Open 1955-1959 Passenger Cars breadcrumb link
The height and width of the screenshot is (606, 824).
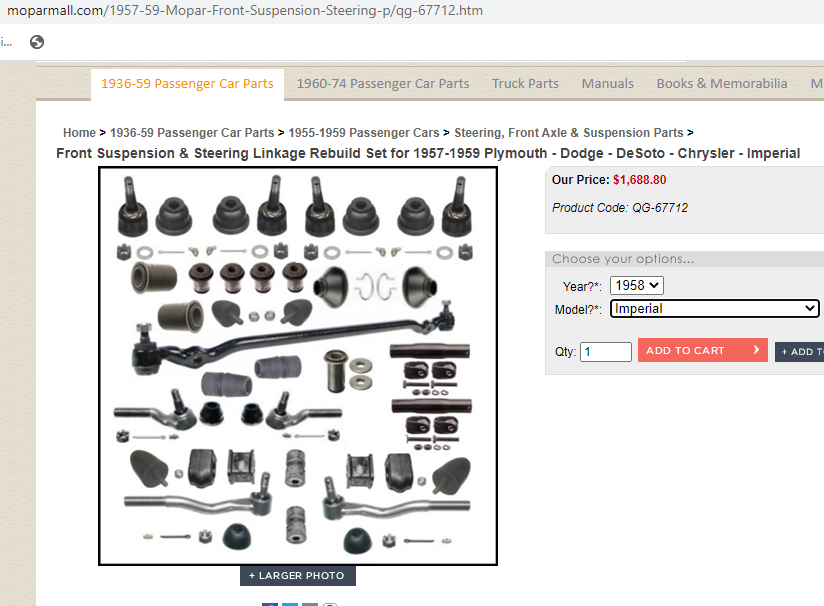coord(364,132)
